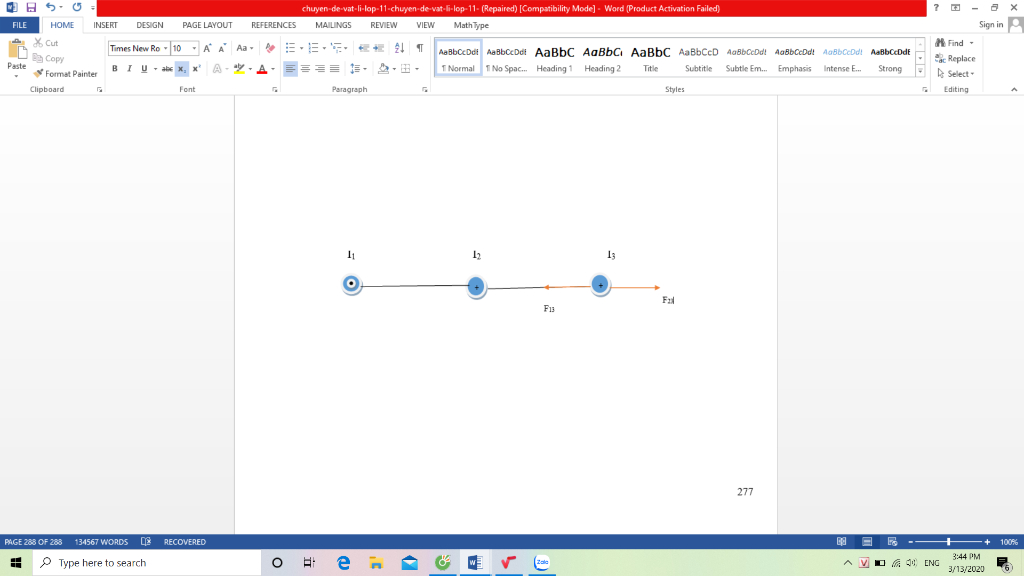Justify paragraph text
1024x576 pixels.
point(334,69)
